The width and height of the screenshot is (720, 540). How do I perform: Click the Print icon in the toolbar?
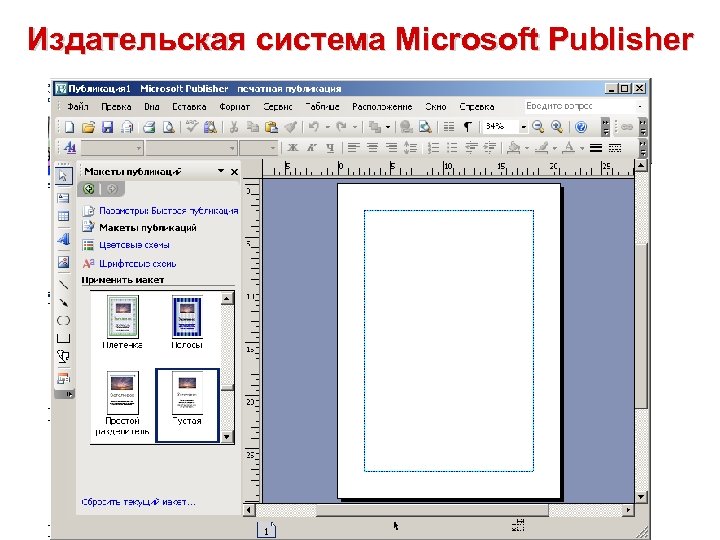pyautogui.click(x=149, y=127)
